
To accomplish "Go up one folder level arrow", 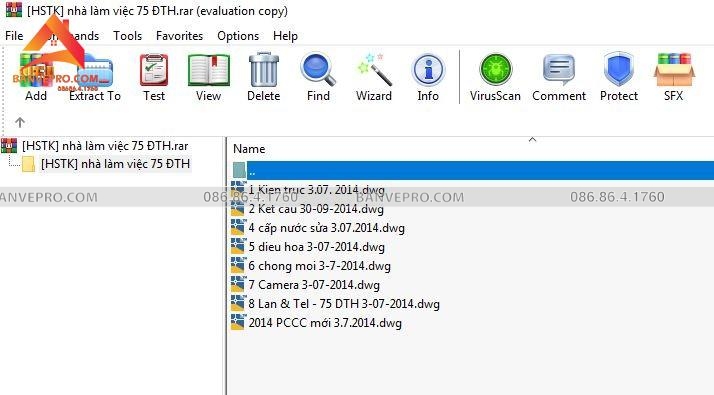I will pos(20,122).
